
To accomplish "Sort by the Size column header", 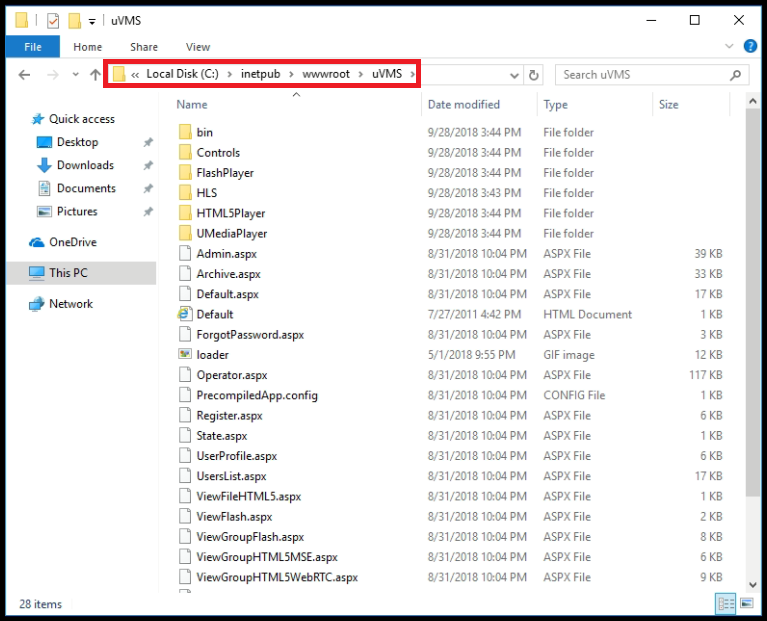I will [x=668, y=105].
